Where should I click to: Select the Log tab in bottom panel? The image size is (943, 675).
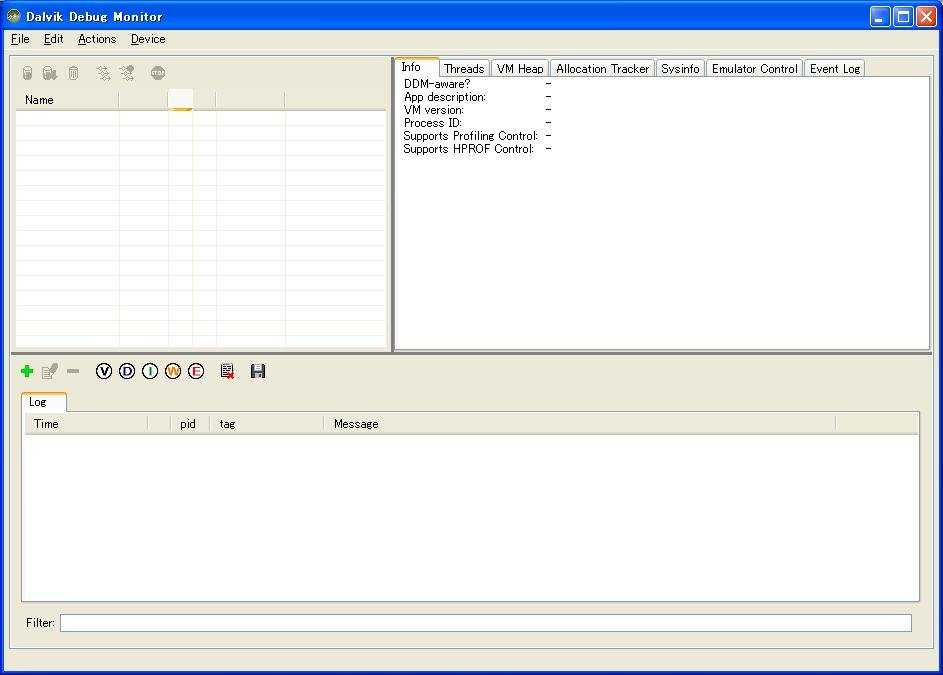click(x=43, y=402)
